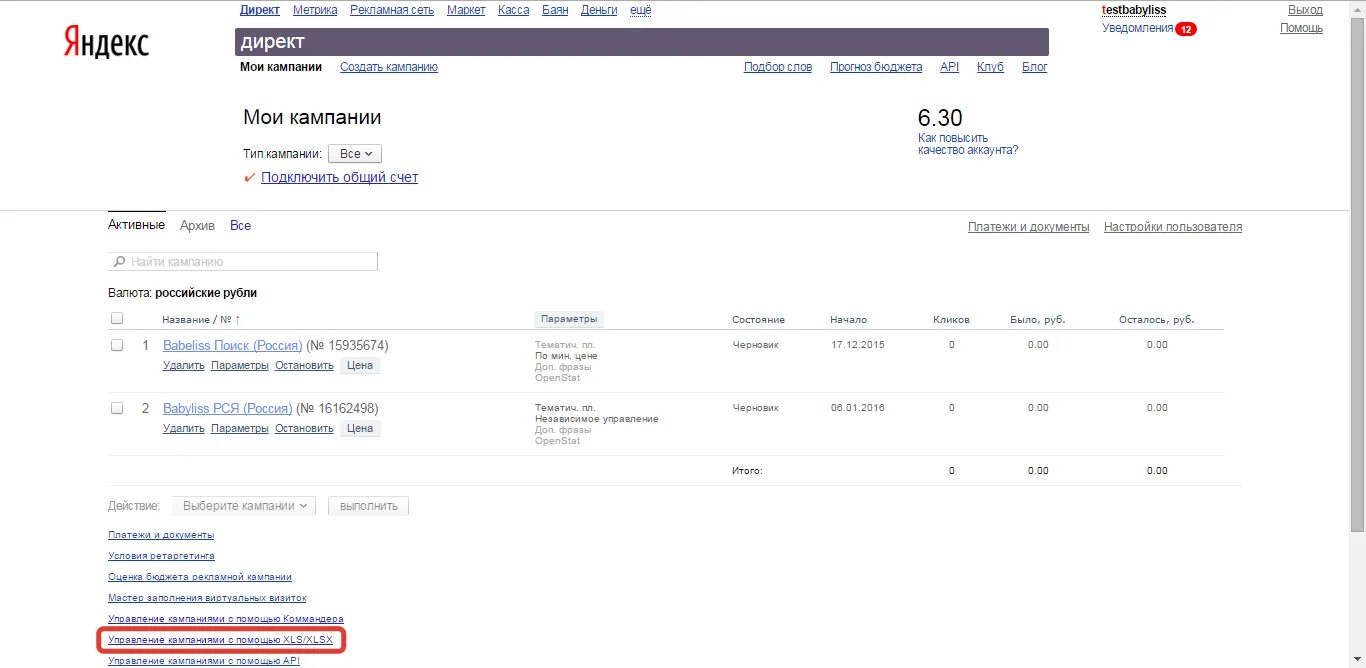This screenshot has width=1366, height=668.
Task: Check the Babeliss Поиск campaign checkbox
Action: tap(117, 345)
